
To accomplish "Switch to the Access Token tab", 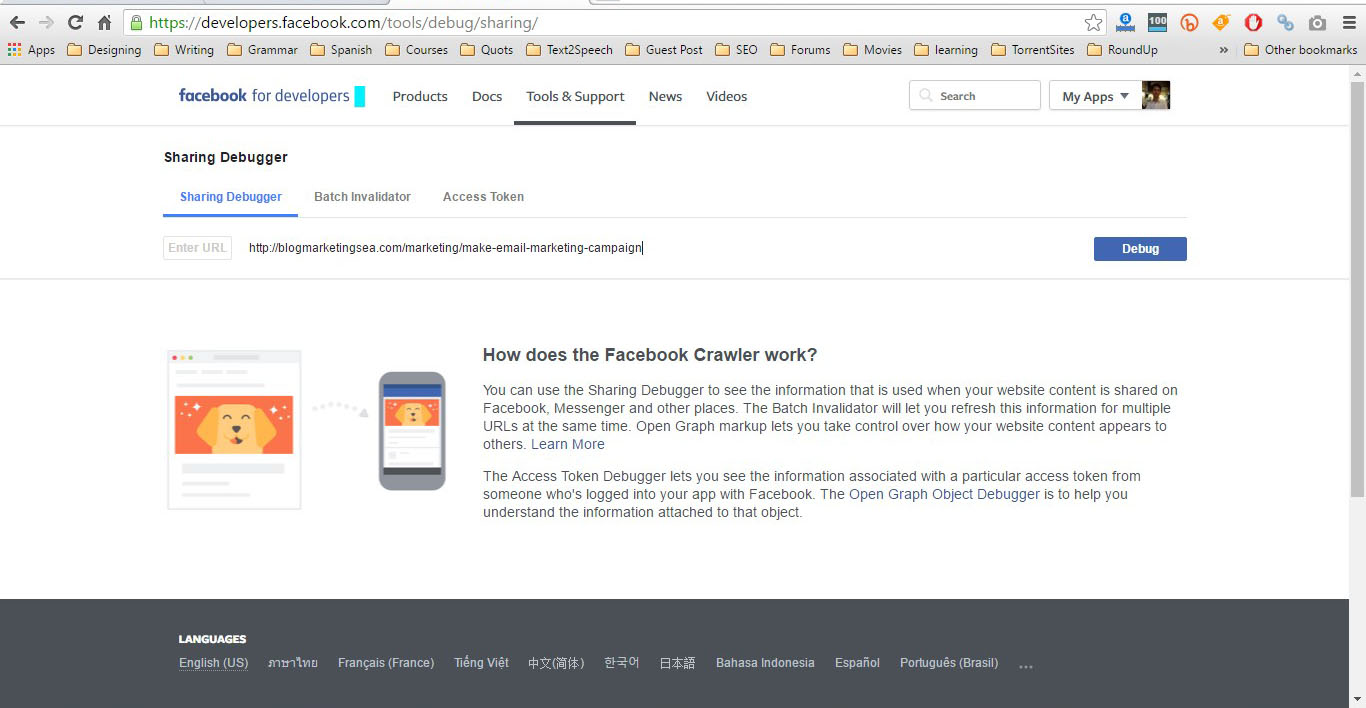I will 483,197.
